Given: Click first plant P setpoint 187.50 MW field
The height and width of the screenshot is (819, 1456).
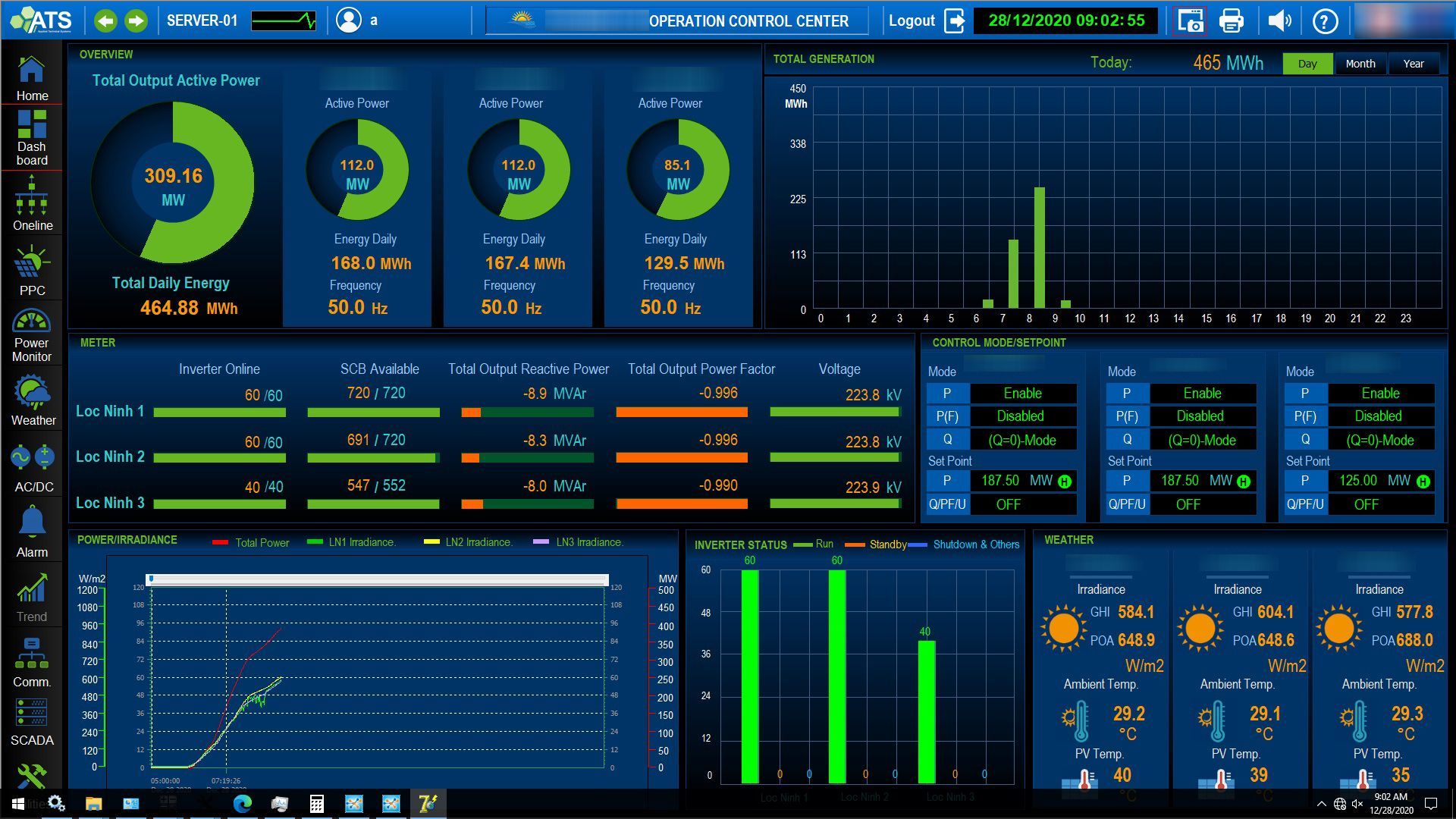Looking at the screenshot, I should point(1001,481).
